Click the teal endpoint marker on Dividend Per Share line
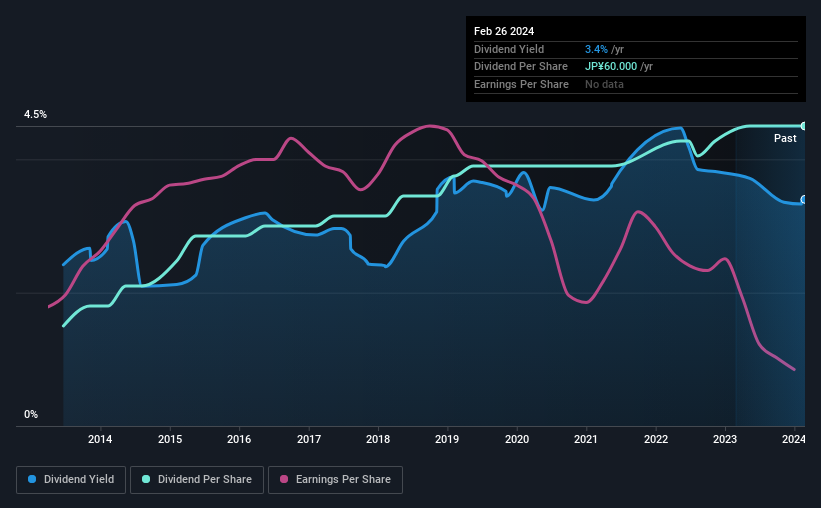 tap(804, 126)
